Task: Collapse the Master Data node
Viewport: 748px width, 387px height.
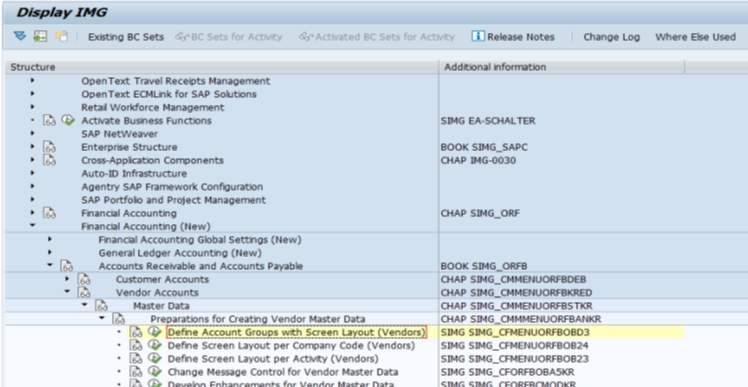Action: point(84,304)
